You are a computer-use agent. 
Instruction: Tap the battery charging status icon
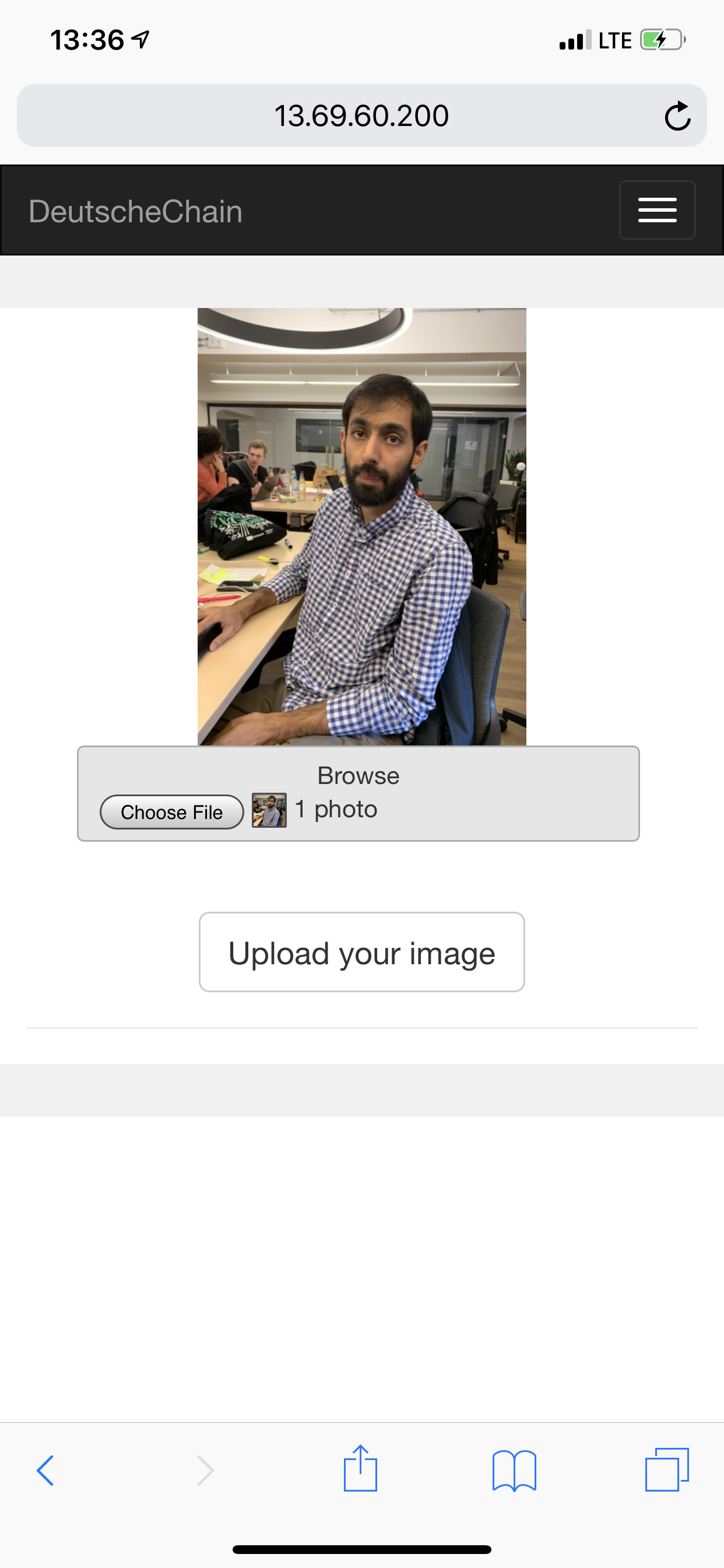pos(663,40)
